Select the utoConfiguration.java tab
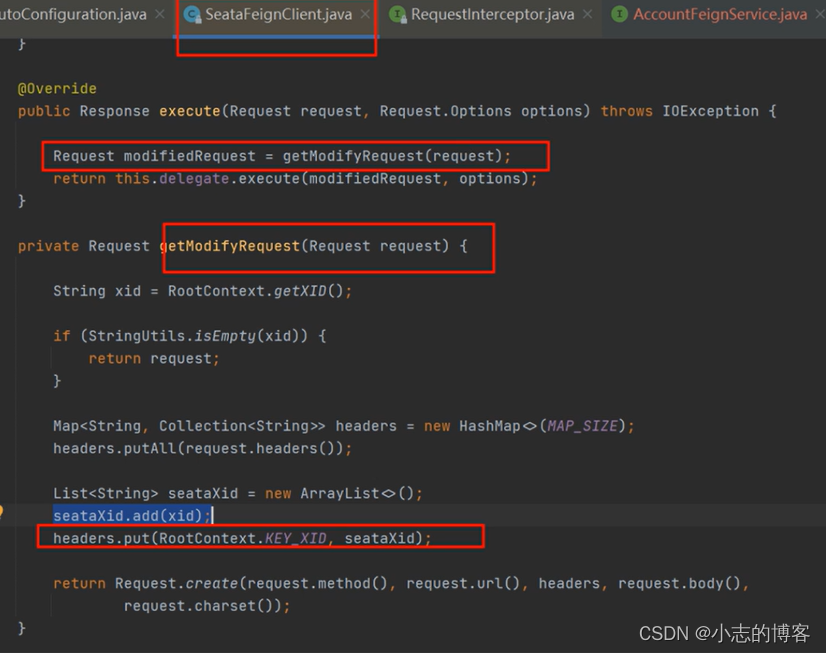 (73, 15)
